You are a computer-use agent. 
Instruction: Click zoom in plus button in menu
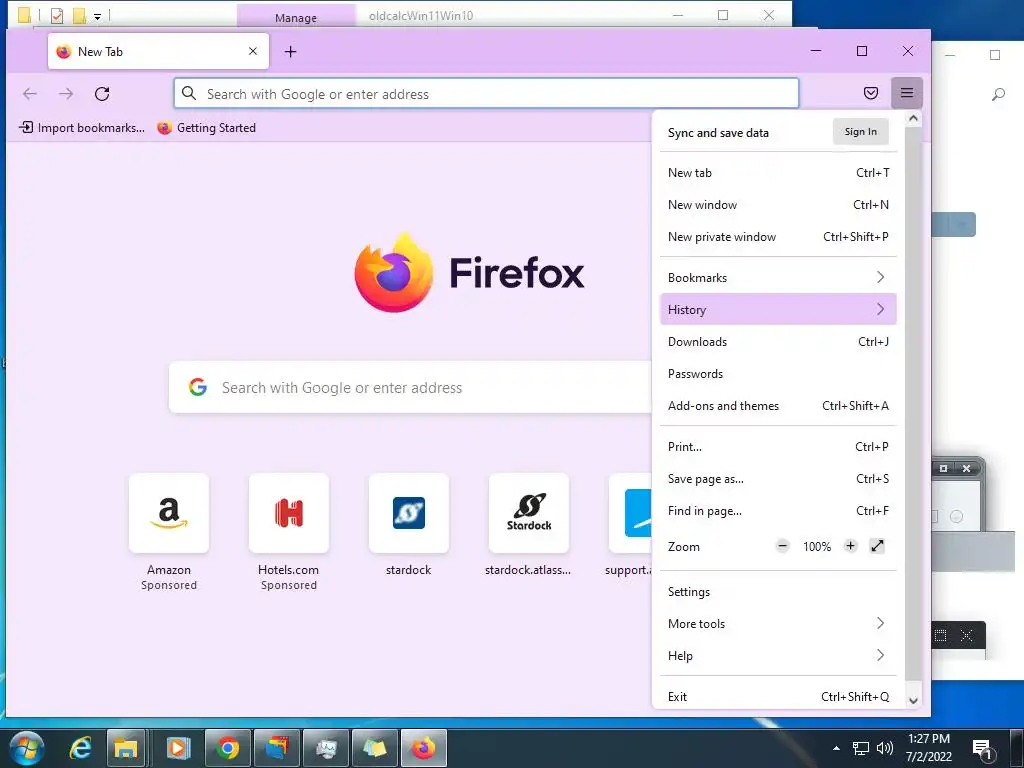850,546
